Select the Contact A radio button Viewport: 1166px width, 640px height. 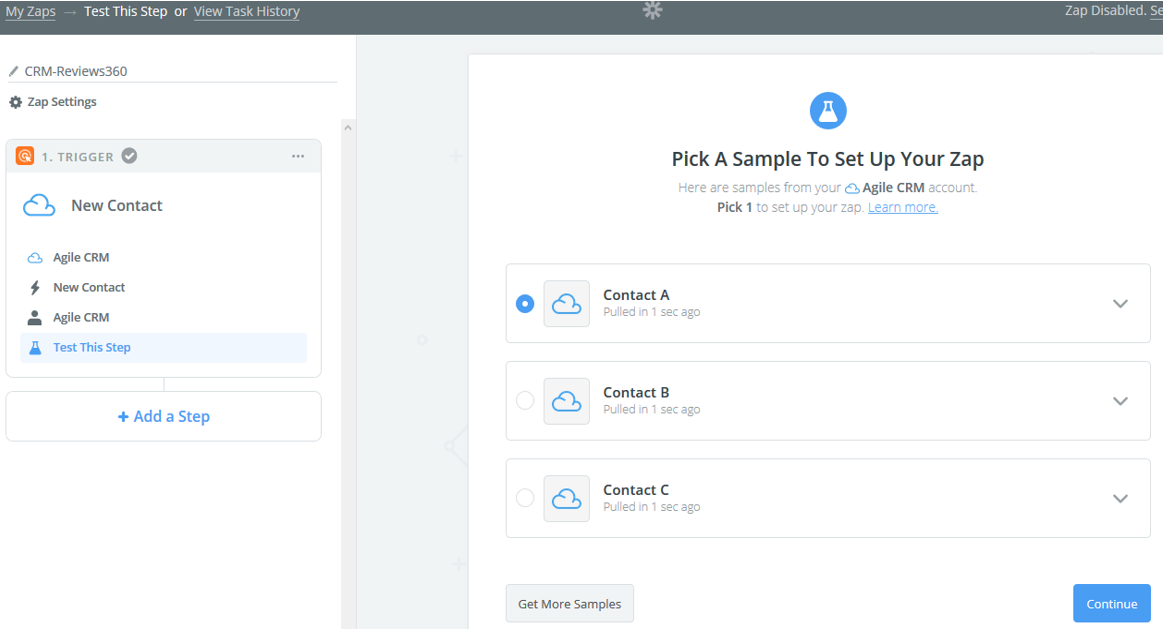[x=525, y=303]
